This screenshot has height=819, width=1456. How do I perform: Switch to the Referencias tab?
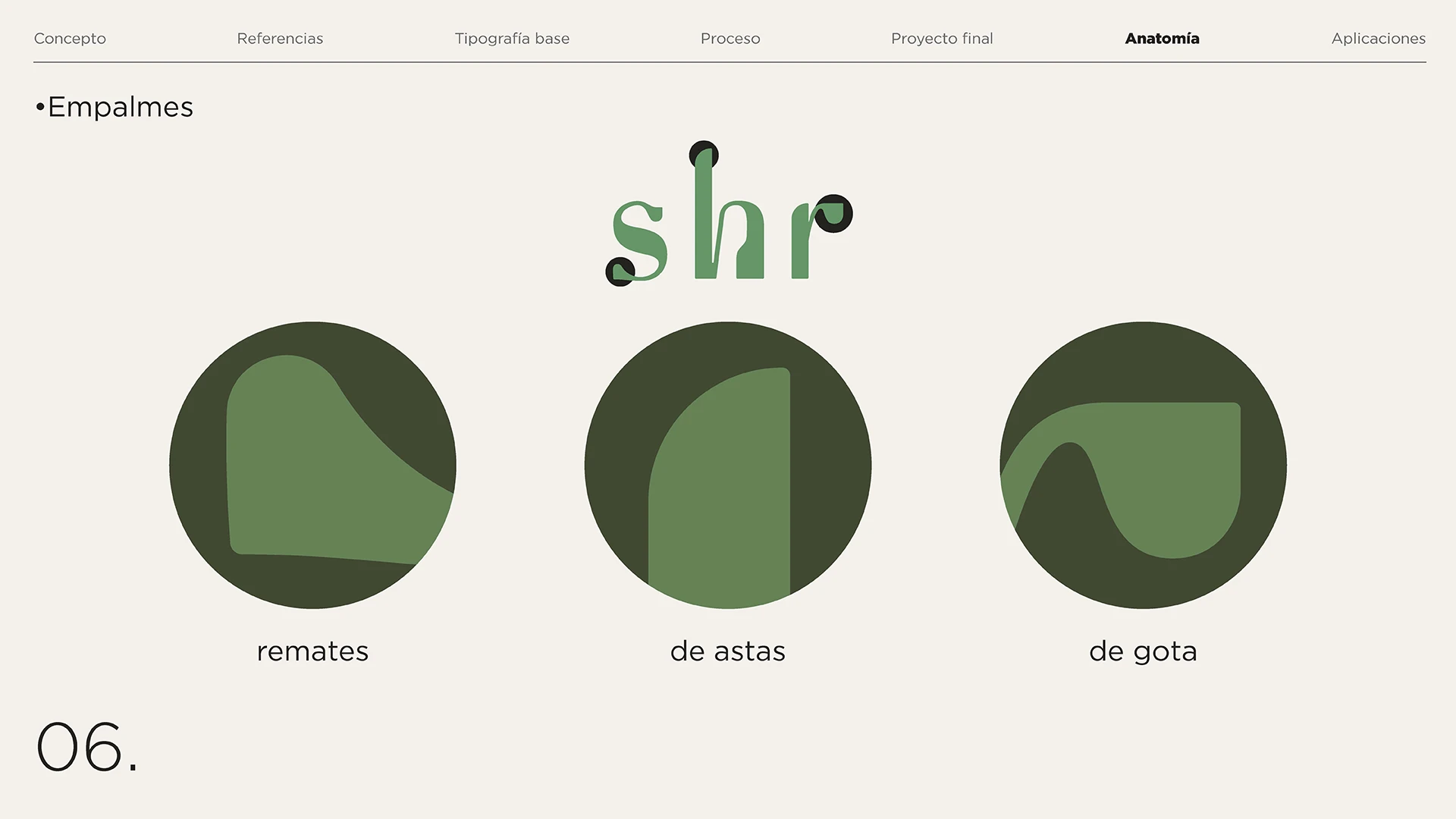[x=280, y=39]
